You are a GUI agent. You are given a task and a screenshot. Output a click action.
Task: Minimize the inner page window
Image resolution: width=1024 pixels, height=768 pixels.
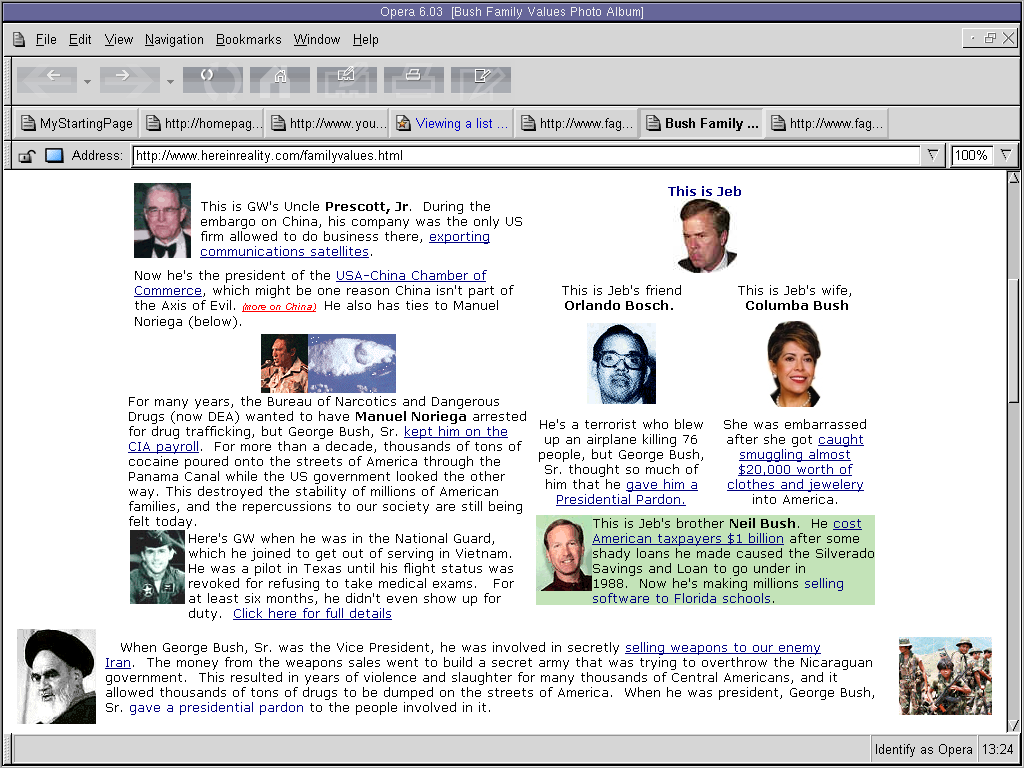973,39
